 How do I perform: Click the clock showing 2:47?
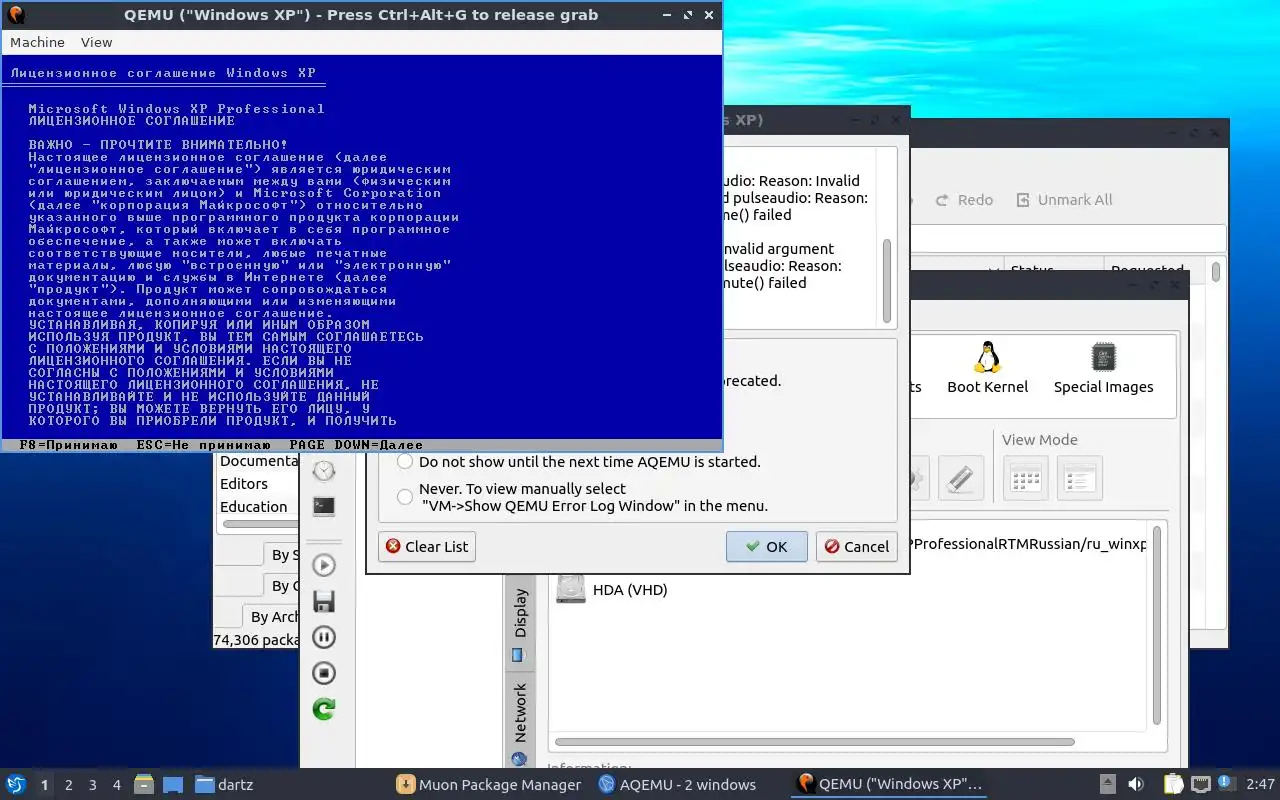pos(1260,784)
